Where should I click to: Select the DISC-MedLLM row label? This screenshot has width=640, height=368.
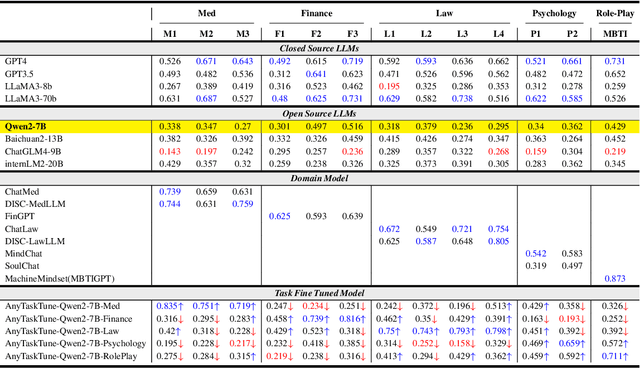35,204
